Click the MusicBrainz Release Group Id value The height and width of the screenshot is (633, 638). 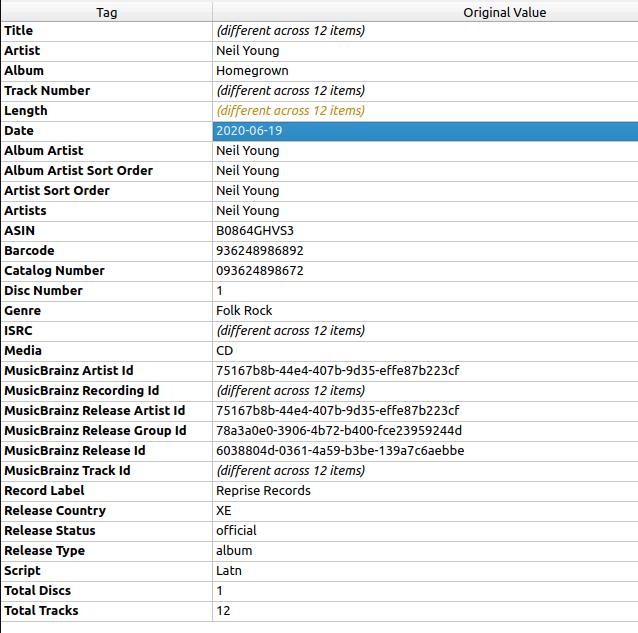click(338, 431)
